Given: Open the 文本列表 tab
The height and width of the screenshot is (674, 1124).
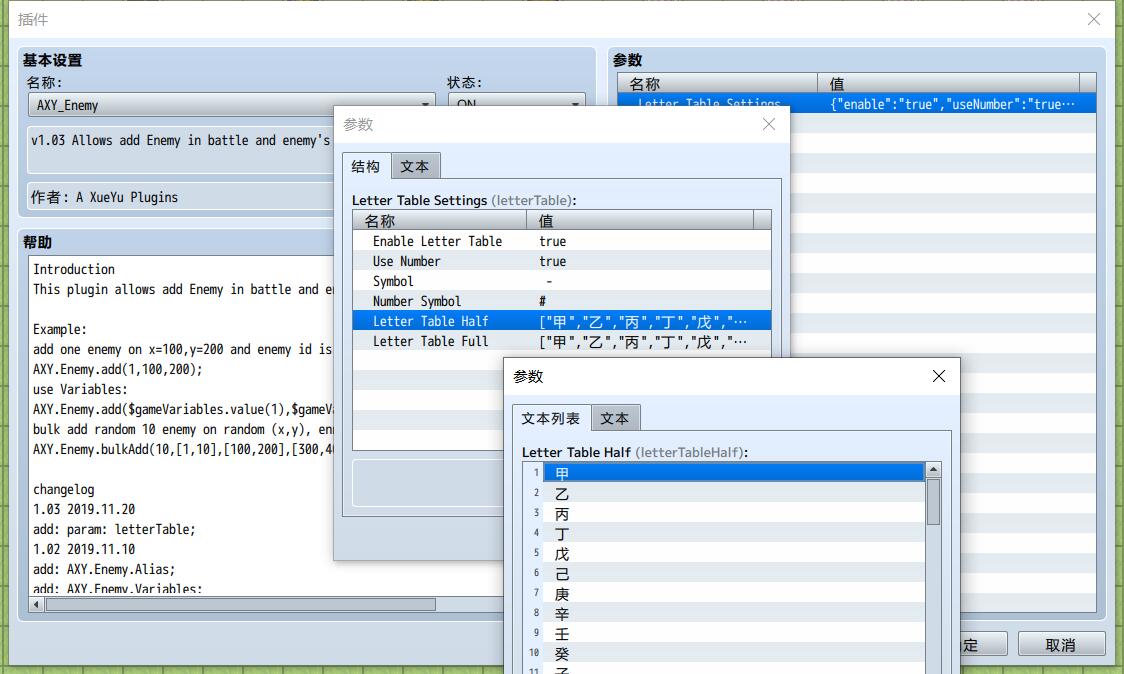Looking at the screenshot, I should point(551,418).
